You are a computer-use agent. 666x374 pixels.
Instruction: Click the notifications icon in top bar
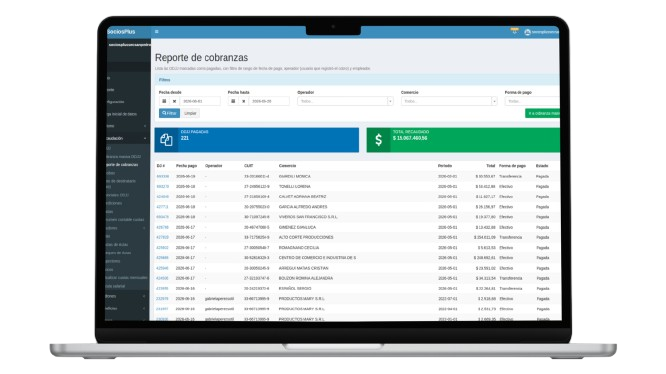[514, 31]
